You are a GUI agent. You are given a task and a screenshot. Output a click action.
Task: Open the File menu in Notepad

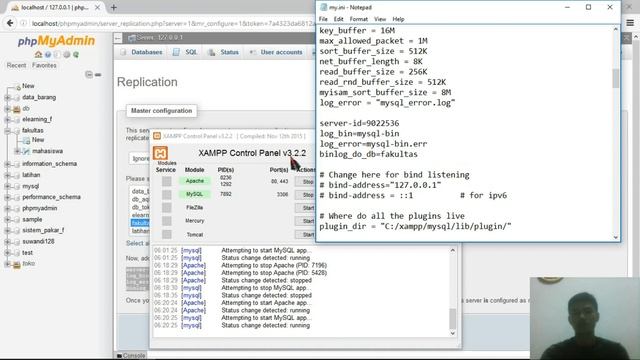click(323, 19)
